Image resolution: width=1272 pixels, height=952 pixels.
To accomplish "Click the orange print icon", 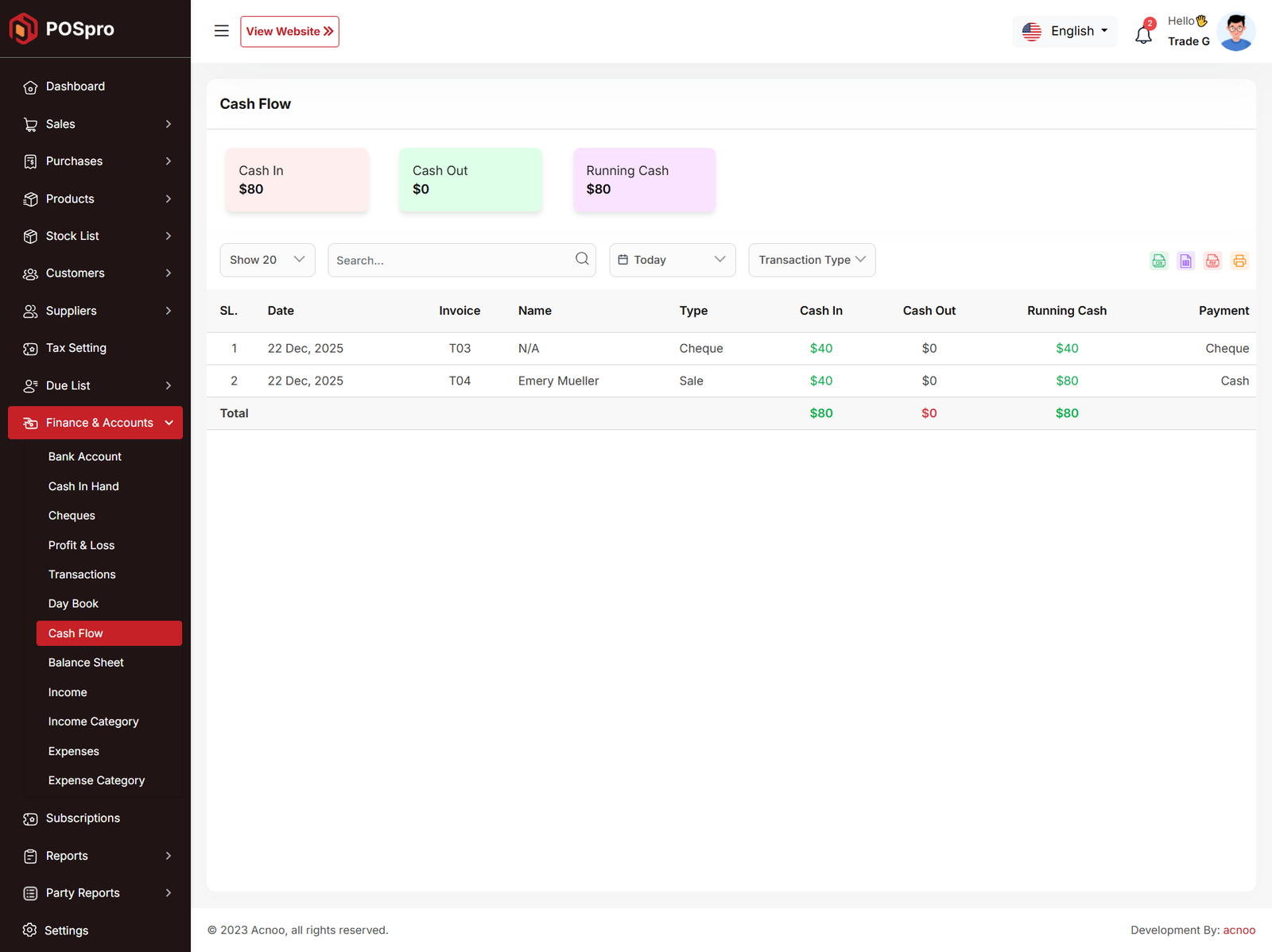I will pyautogui.click(x=1239, y=261).
